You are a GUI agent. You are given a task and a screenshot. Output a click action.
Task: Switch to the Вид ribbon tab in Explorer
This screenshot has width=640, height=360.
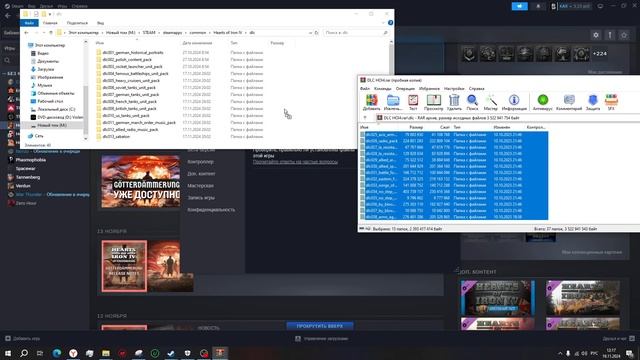tap(100, 23)
